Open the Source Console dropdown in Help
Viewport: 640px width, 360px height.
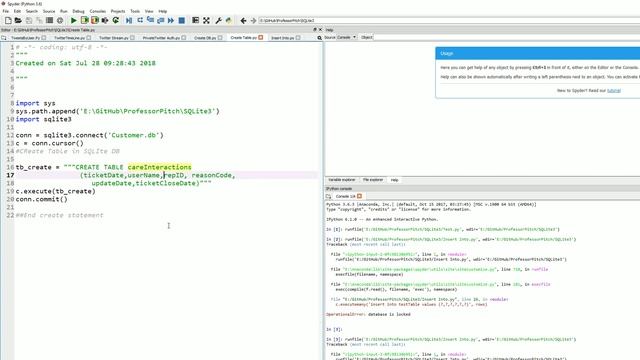346,37
